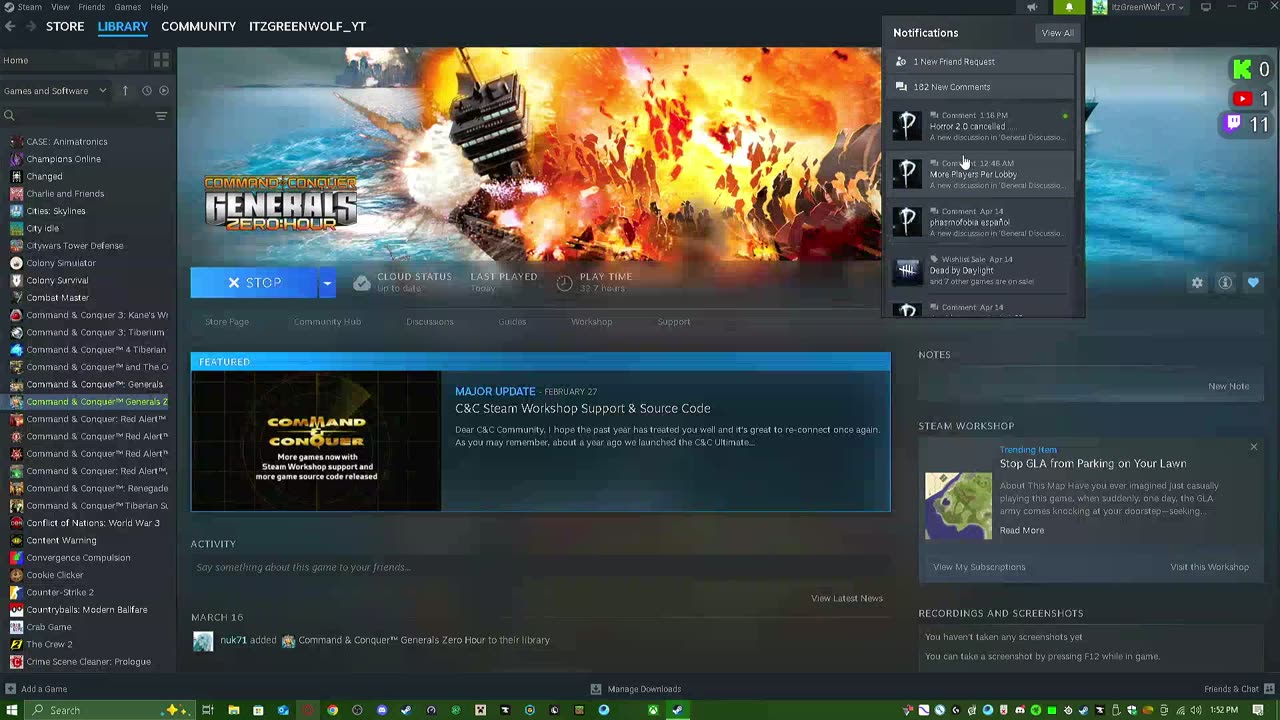Stop the running game
The height and width of the screenshot is (720, 1280).
click(254, 283)
